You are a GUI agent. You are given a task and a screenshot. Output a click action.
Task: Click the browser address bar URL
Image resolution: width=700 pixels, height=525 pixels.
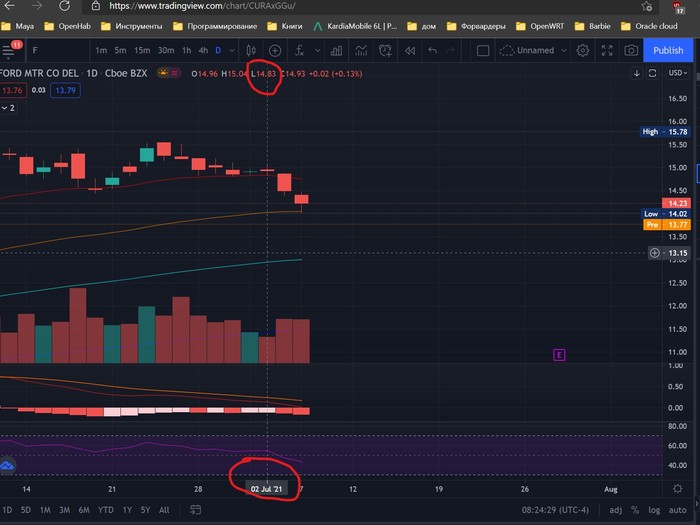tap(202, 6)
